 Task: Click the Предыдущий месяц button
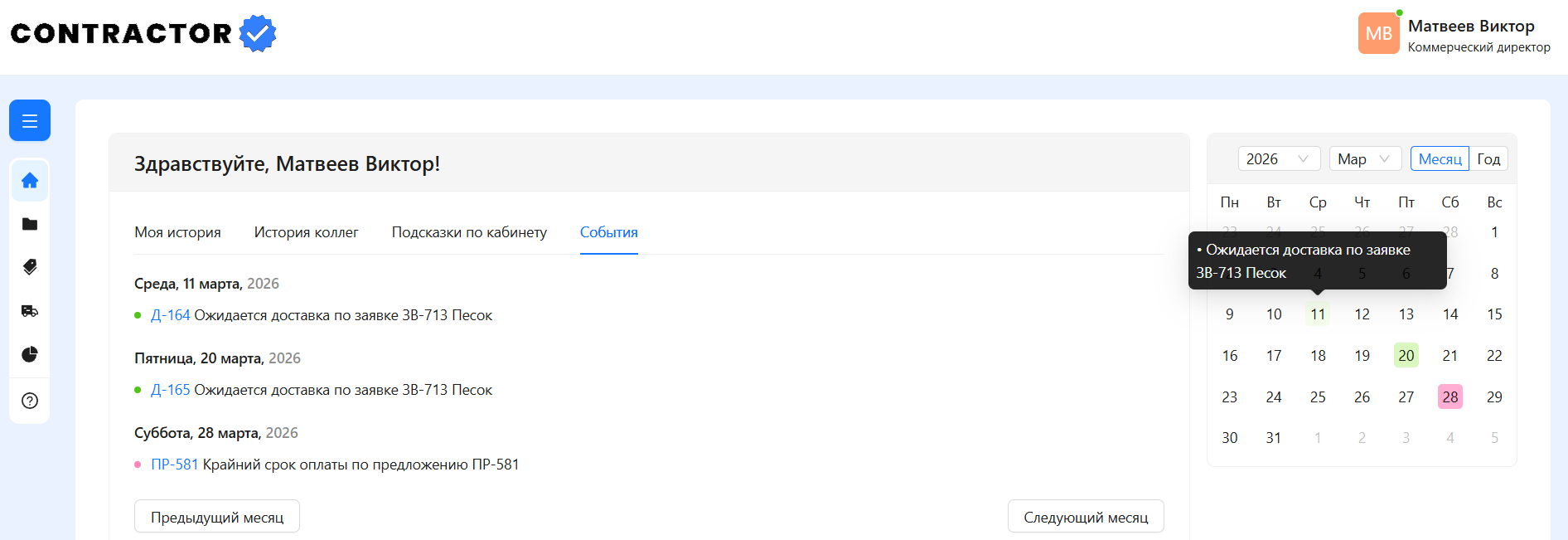point(217,517)
